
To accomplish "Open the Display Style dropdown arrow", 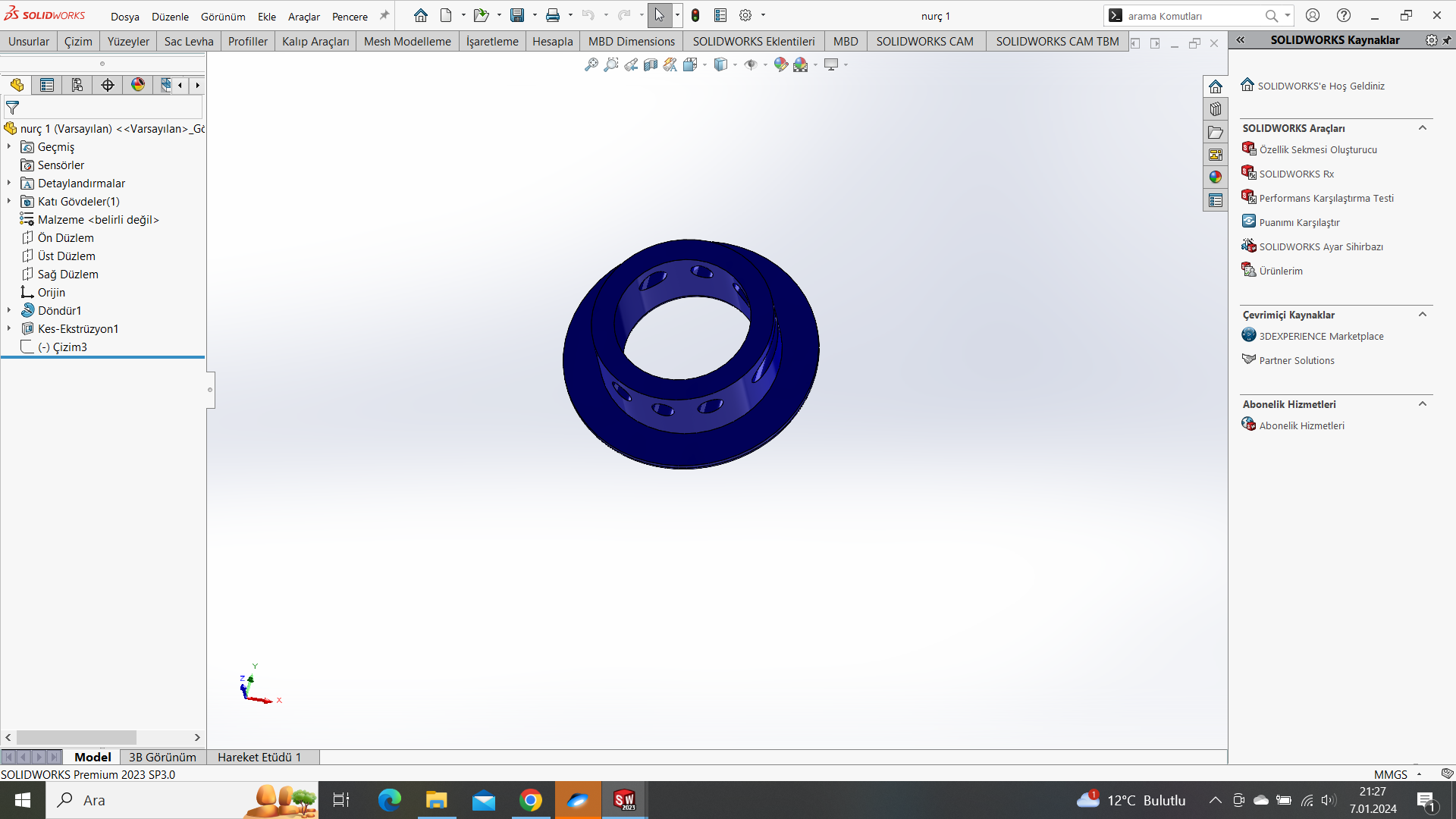I will point(735,65).
